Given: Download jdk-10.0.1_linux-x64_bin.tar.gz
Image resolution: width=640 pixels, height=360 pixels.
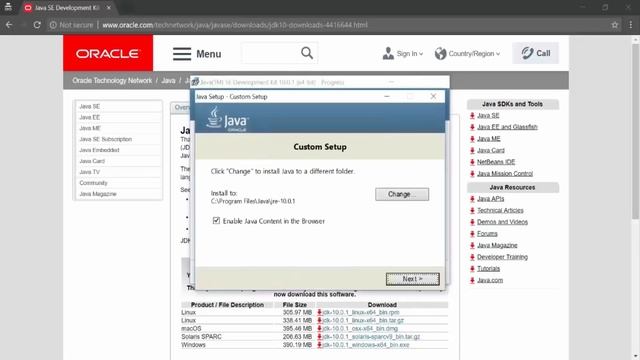Looking at the screenshot, I should pos(363,320).
